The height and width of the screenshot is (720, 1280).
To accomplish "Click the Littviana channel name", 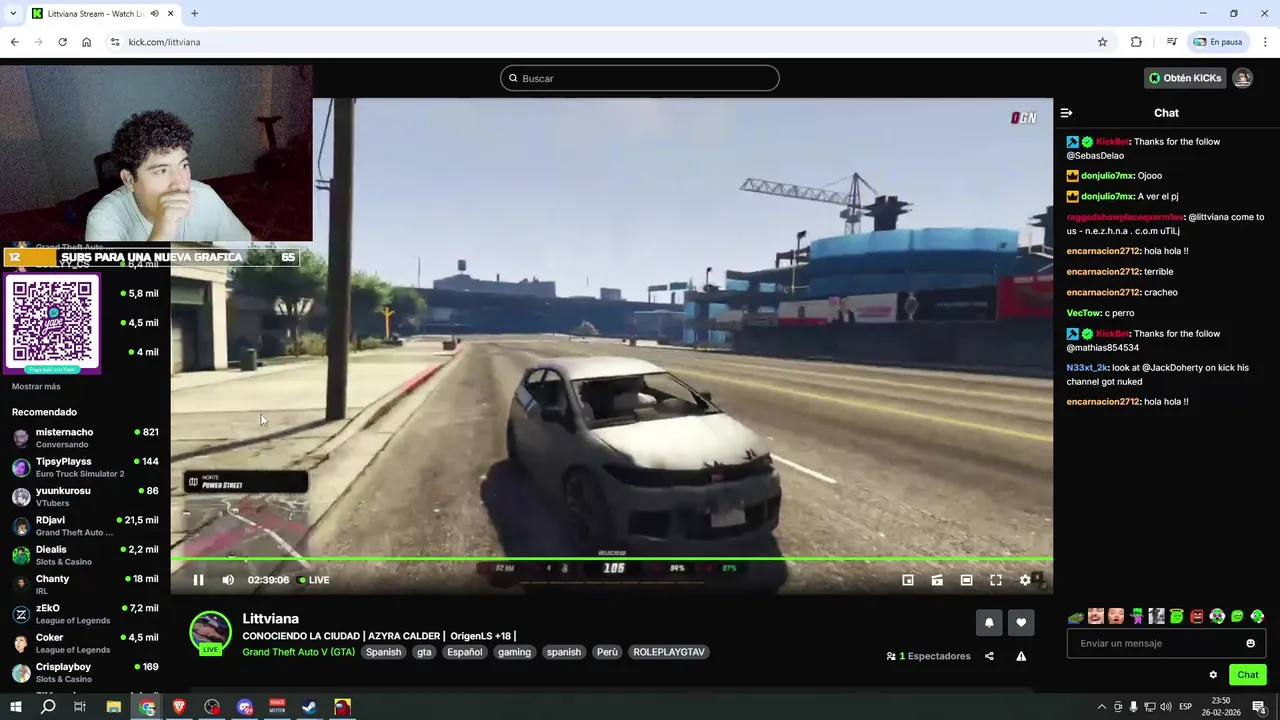I will pyautogui.click(x=270, y=619).
